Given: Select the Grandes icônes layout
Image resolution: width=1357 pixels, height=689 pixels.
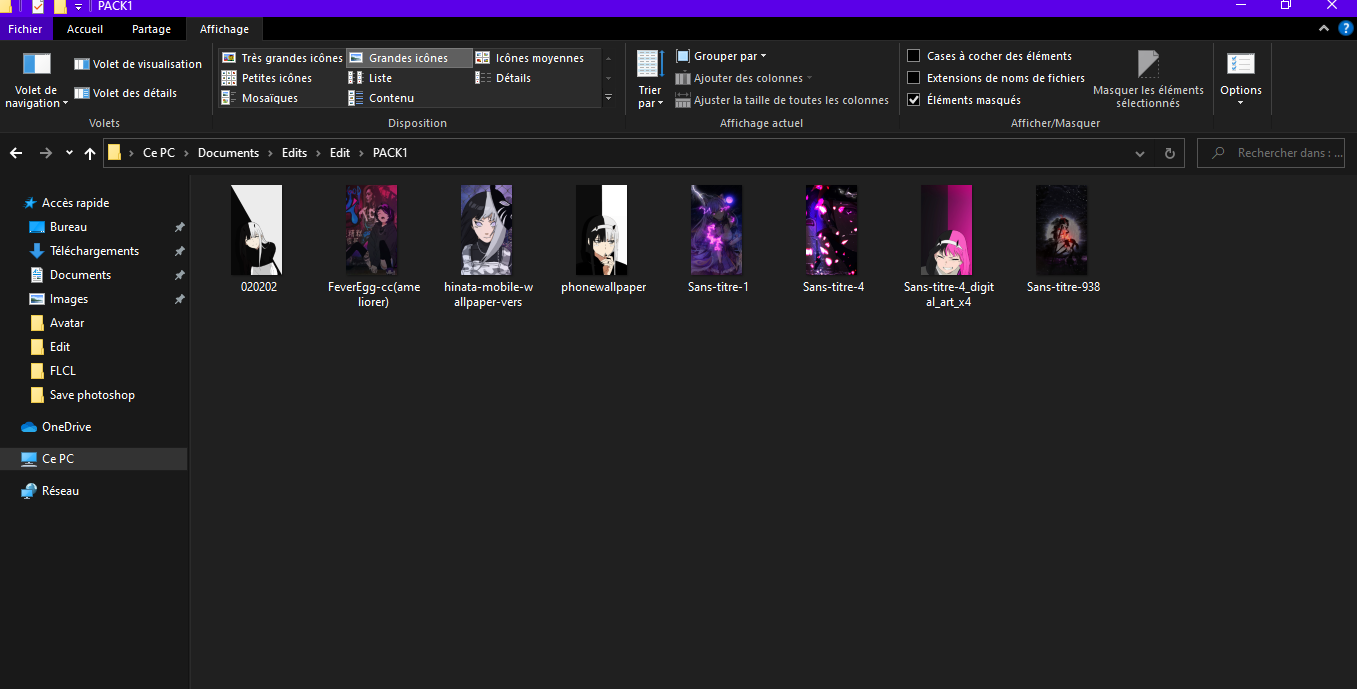Looking at the screenshot, I should tap(409, 58).
